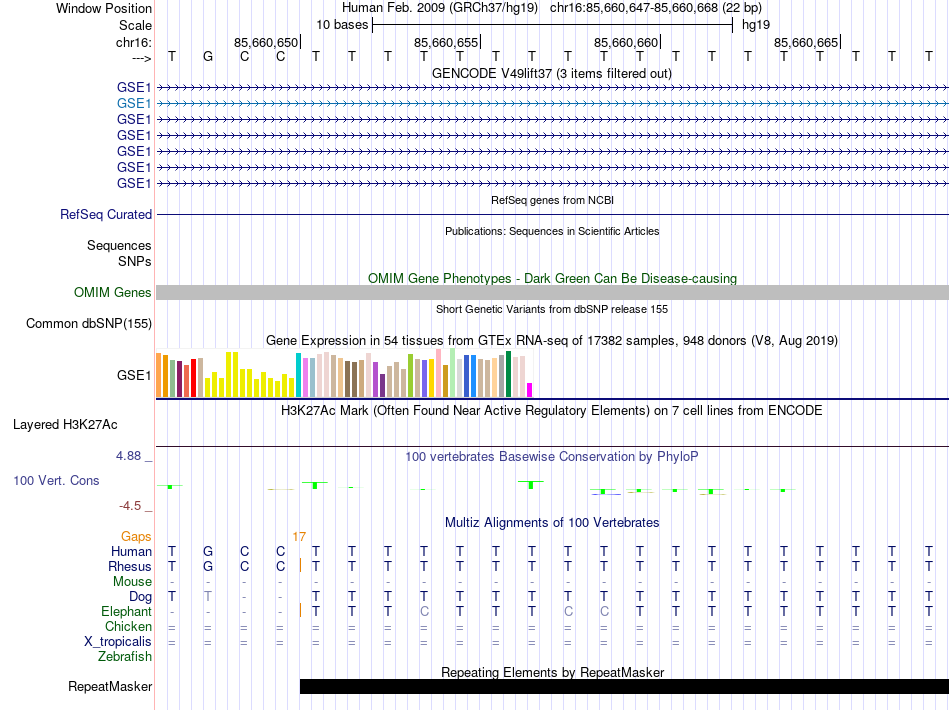Click the 85,660,655 position on the ruler
950x710 pixels.
446,43
